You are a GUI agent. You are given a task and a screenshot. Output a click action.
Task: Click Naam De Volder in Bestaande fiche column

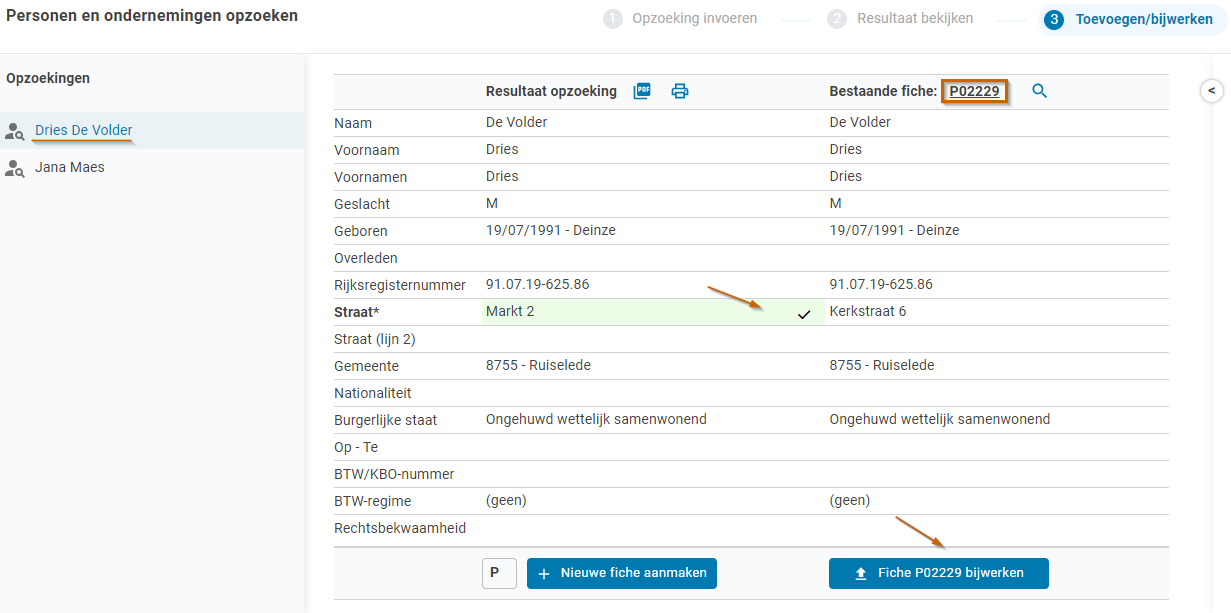point(860,122)
